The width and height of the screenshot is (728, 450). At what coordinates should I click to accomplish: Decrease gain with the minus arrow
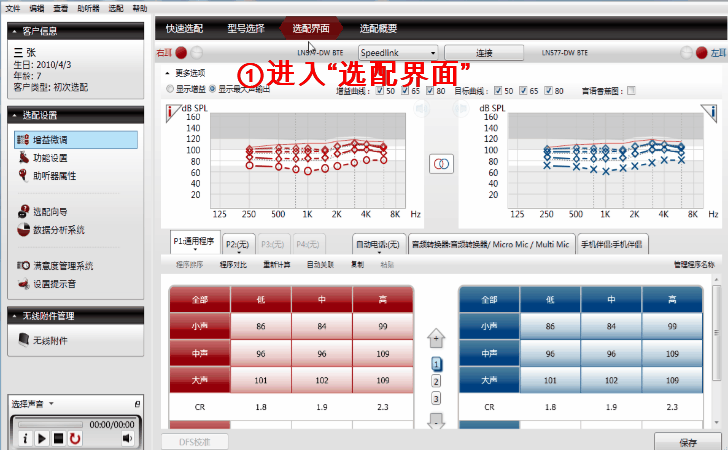pos(436,421)
